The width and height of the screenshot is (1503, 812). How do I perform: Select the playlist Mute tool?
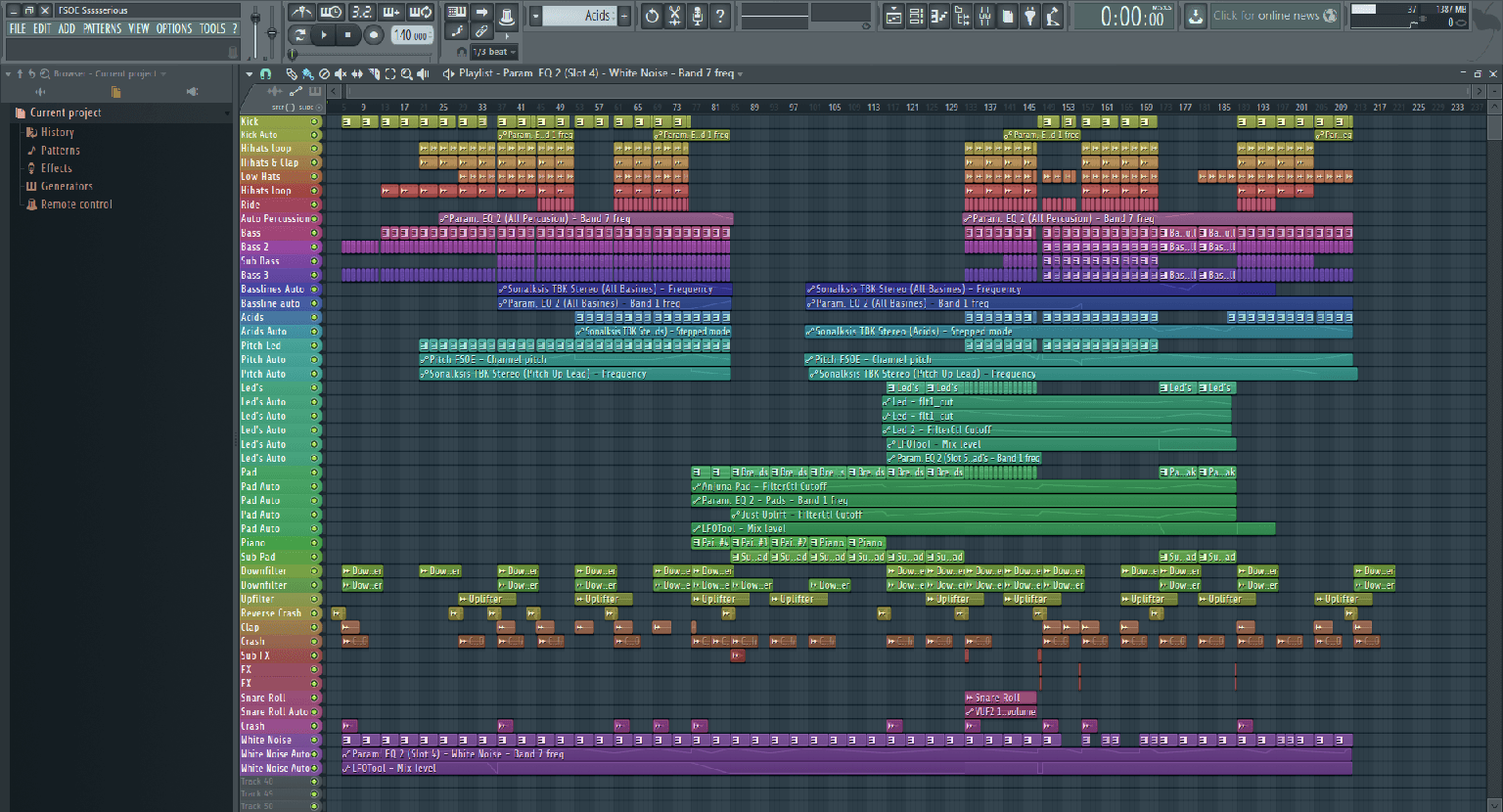pyautogui.click(x=341, y=73)
